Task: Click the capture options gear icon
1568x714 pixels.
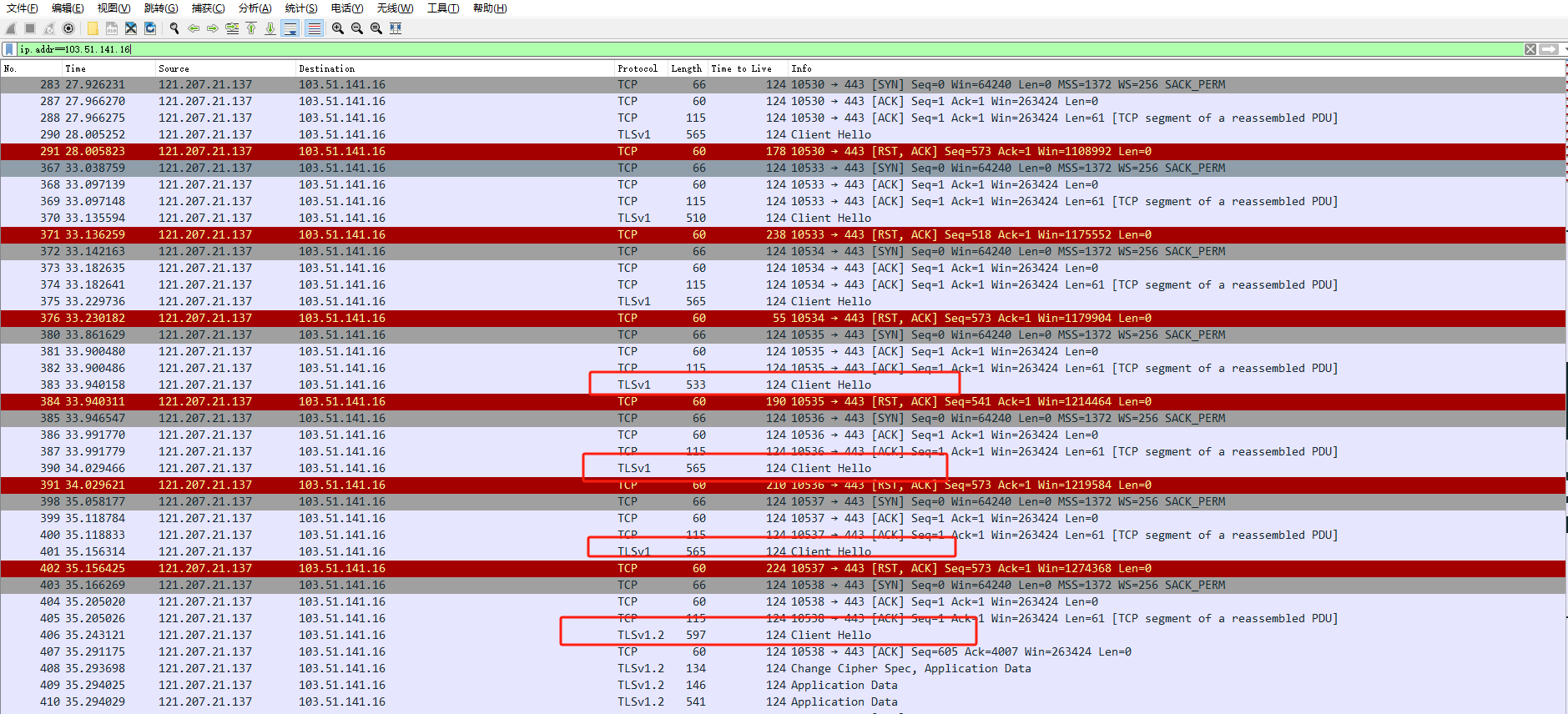Action: coord(68,28)
